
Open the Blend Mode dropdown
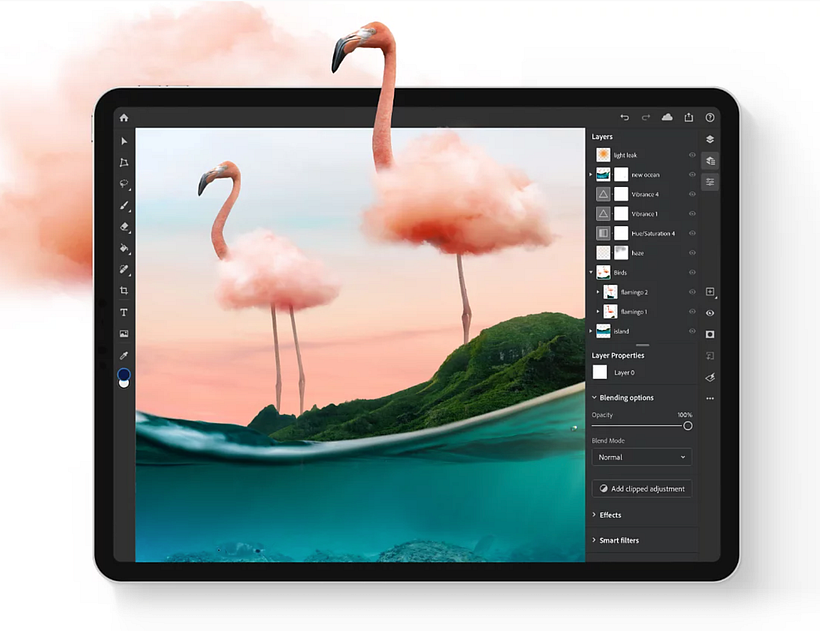point(641,457)
